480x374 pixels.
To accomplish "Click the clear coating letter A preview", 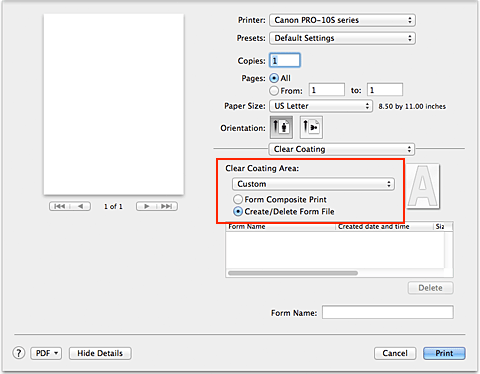I will pyautogui.click(x=423, y=186).
